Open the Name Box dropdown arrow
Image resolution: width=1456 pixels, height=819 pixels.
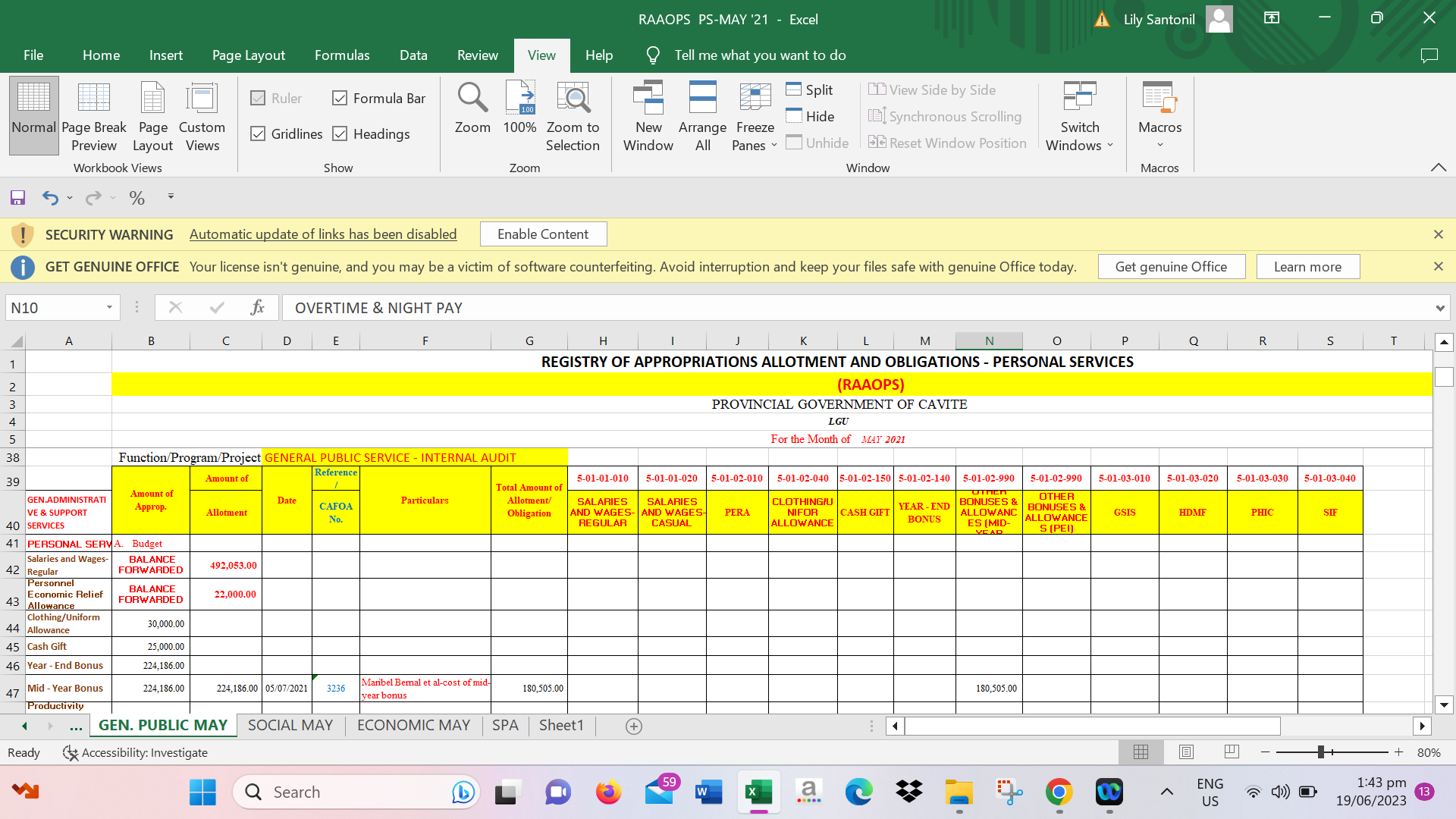point(109,308)
